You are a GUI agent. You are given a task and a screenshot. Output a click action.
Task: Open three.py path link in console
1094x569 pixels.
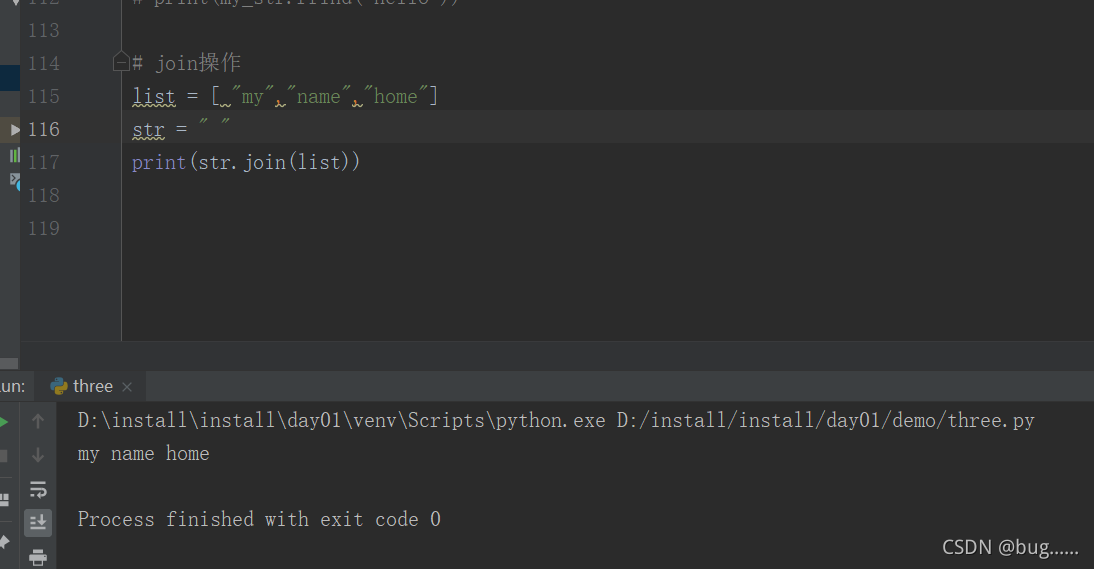[825, 420]
